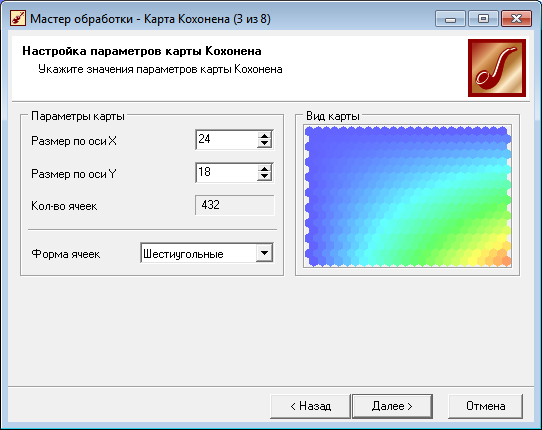Cancel the wizard with 'Отмена'
The height and width of the screenshot is (430, 542).
tap(485, 406)
